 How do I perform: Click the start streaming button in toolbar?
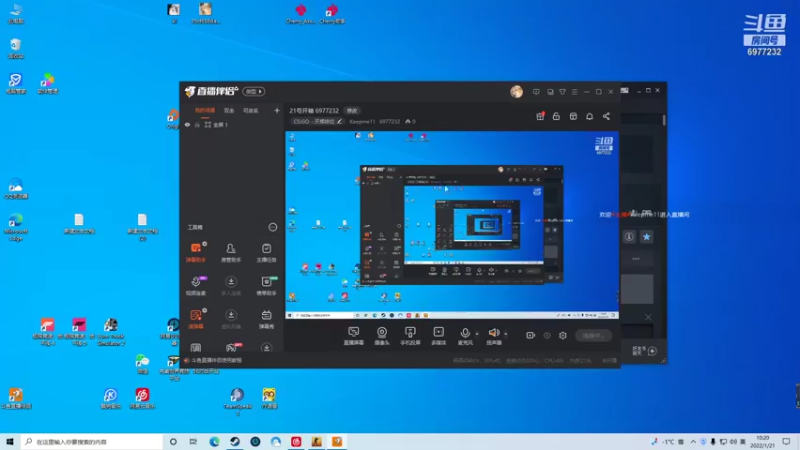click(x=593, y=335)
